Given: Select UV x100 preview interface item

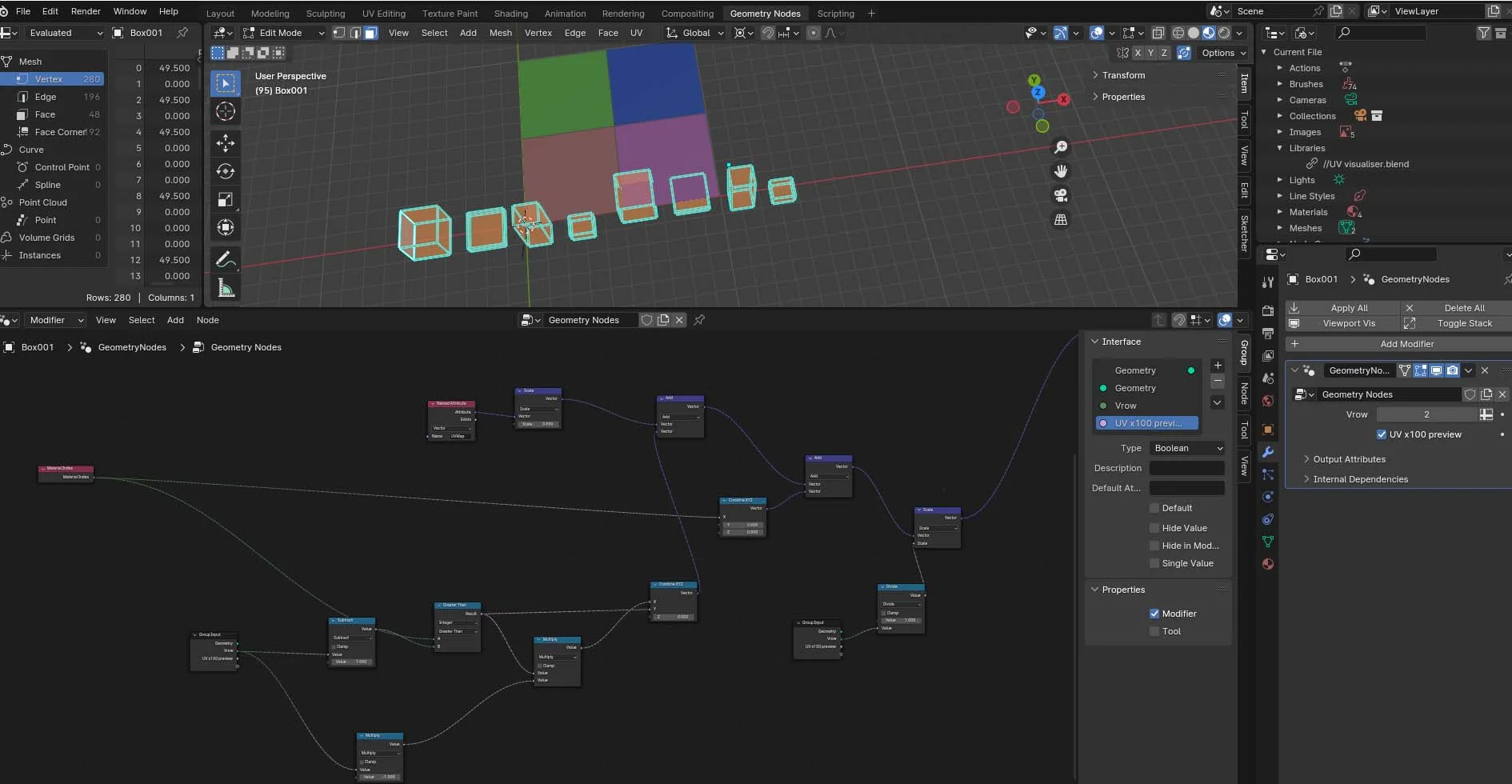Looking at the screenshot, I should [x=1146, y=423].
